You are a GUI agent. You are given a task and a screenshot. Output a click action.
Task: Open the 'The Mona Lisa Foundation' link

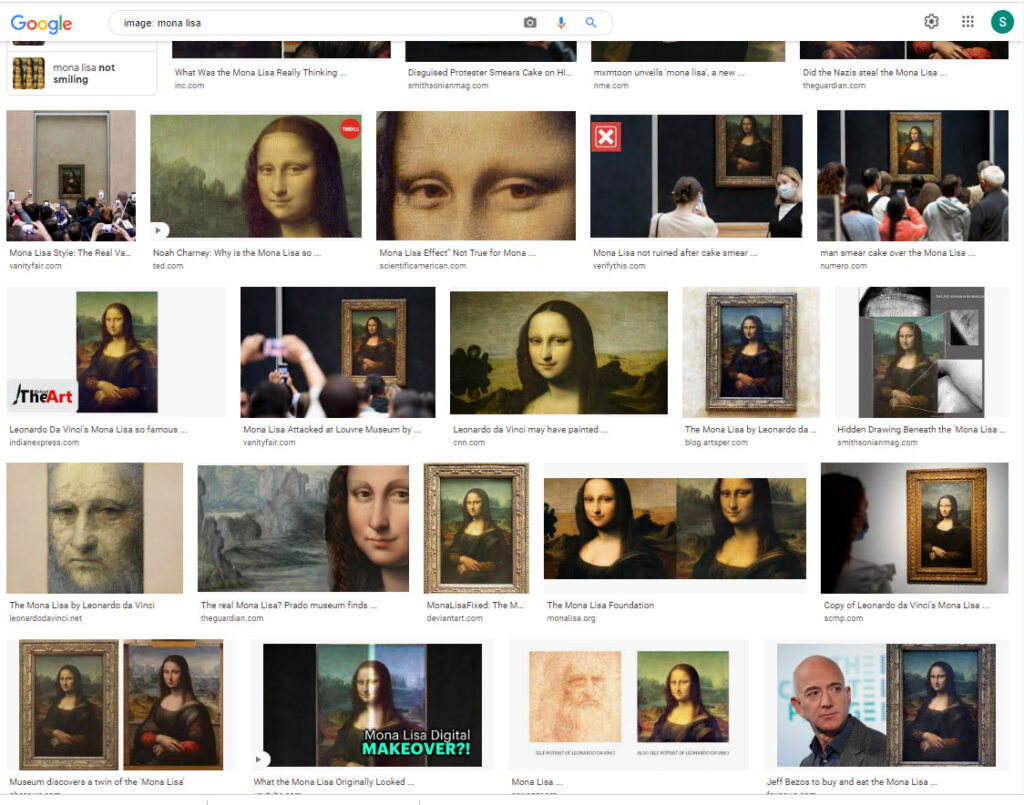click(x=600, y=605)
